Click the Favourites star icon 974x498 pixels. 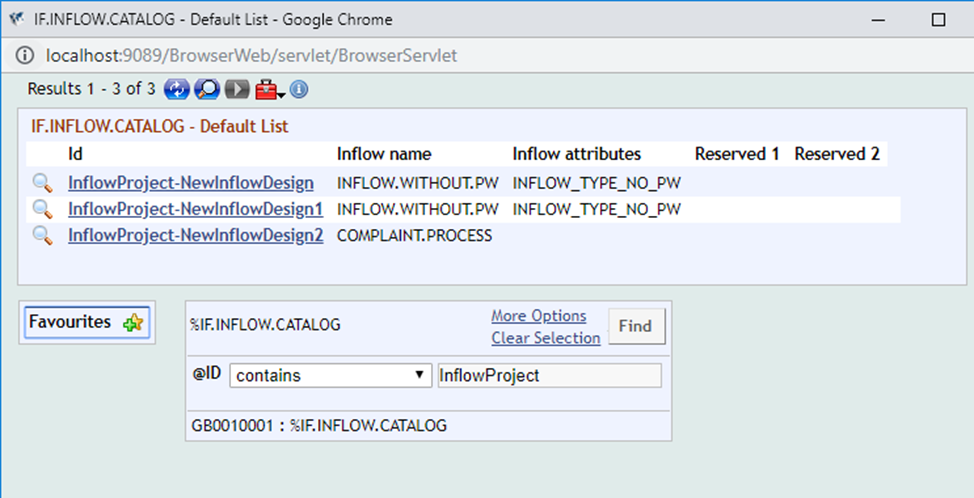(x=133, y=323)
